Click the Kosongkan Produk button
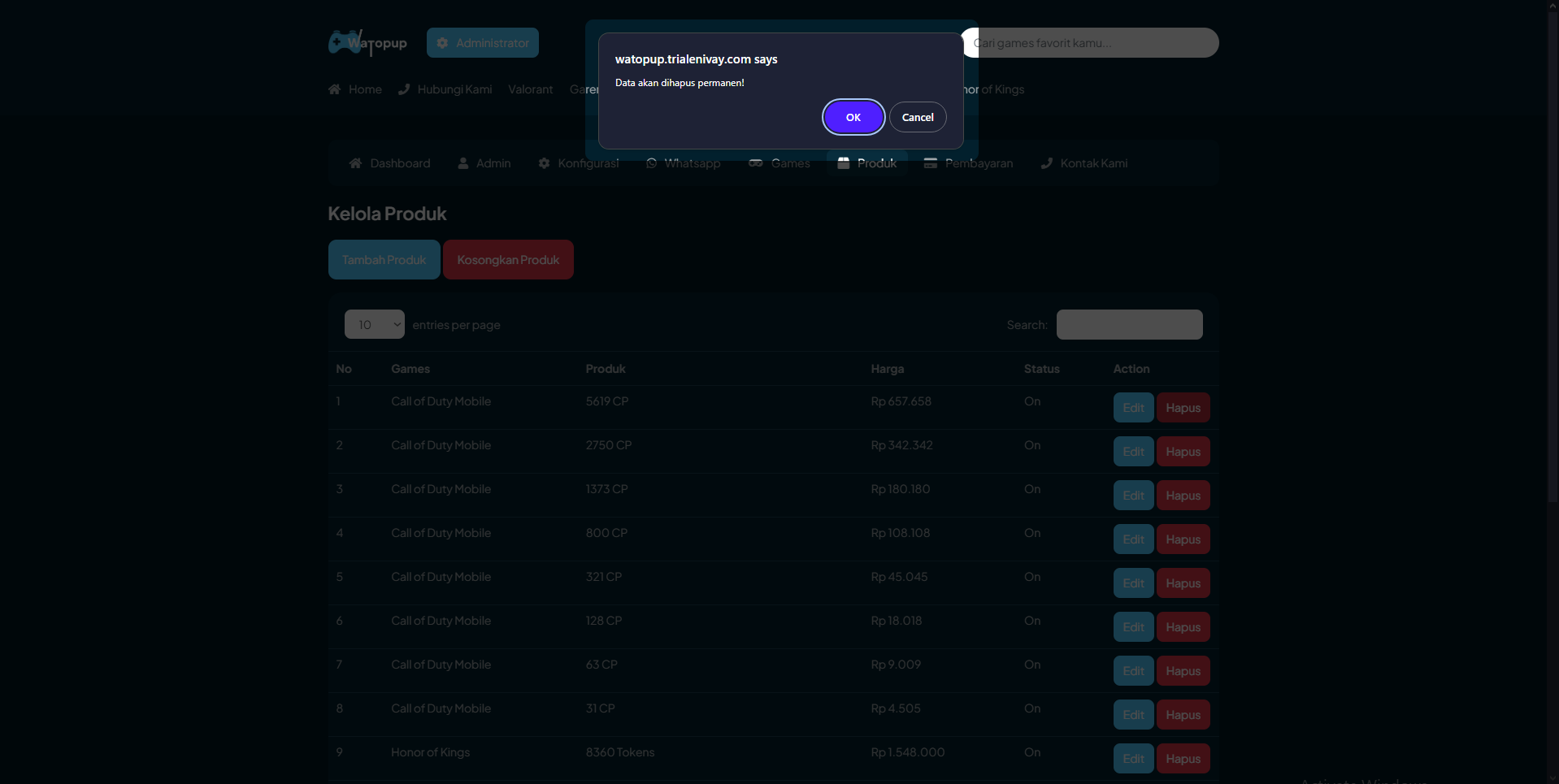This screenshot has height=784, width=1559. point(508,260)
